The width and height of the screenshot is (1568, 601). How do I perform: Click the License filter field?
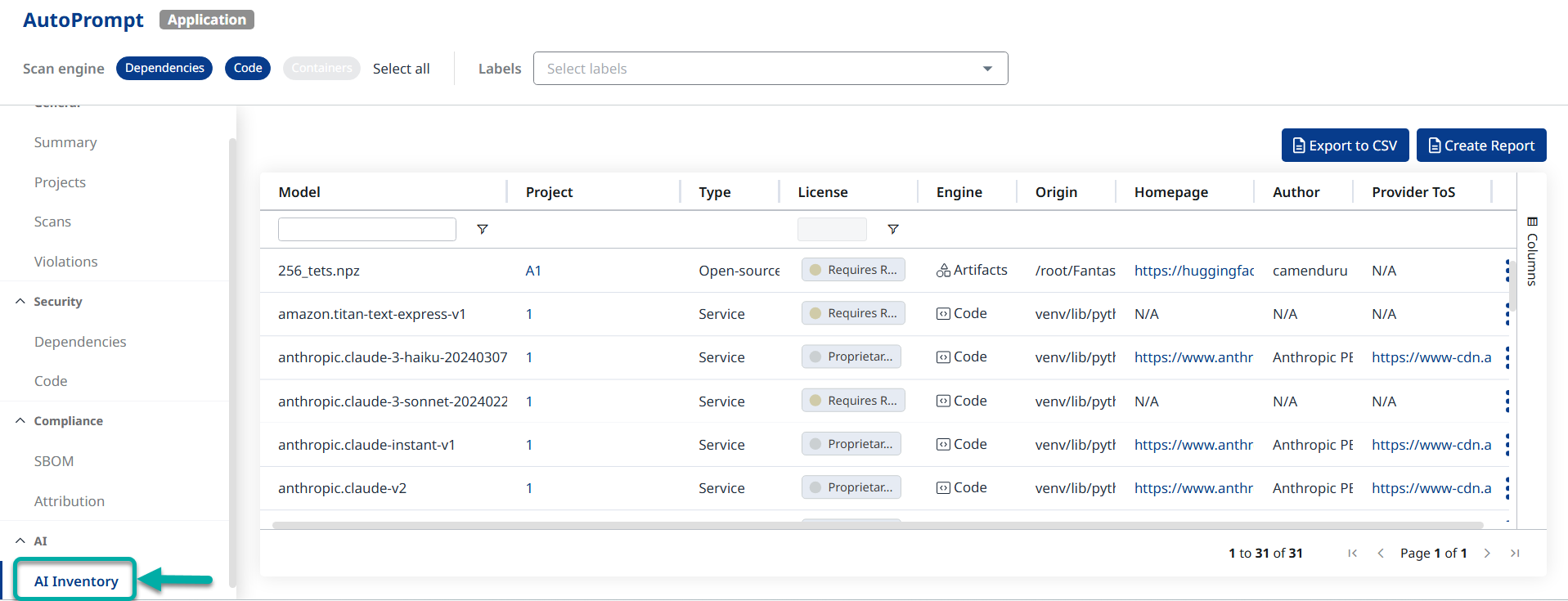832,229
